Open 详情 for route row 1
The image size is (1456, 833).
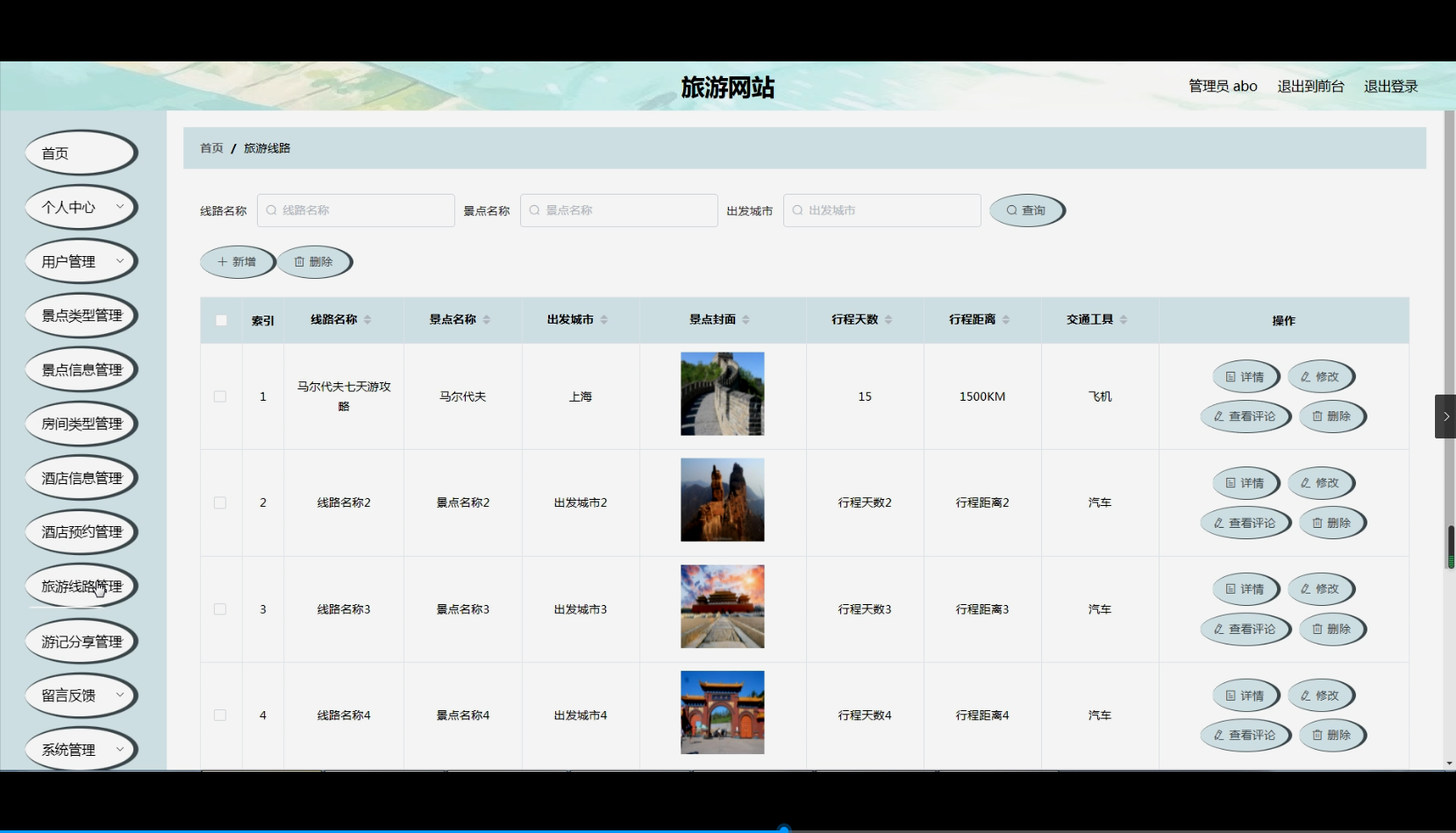click(1245, 377)
